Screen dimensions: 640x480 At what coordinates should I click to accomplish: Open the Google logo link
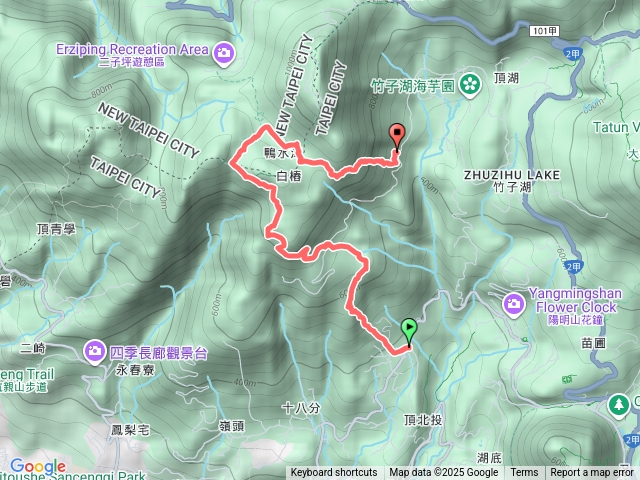[x=38, y=467]
